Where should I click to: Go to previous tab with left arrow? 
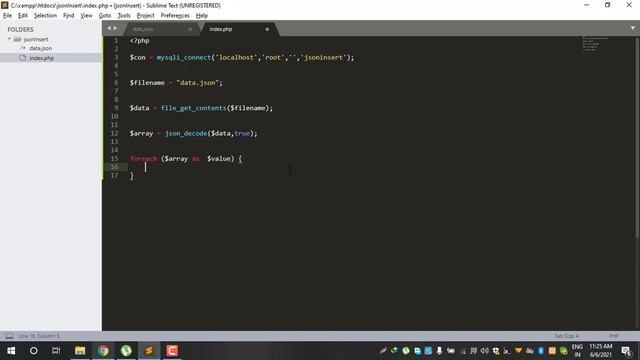109,28
